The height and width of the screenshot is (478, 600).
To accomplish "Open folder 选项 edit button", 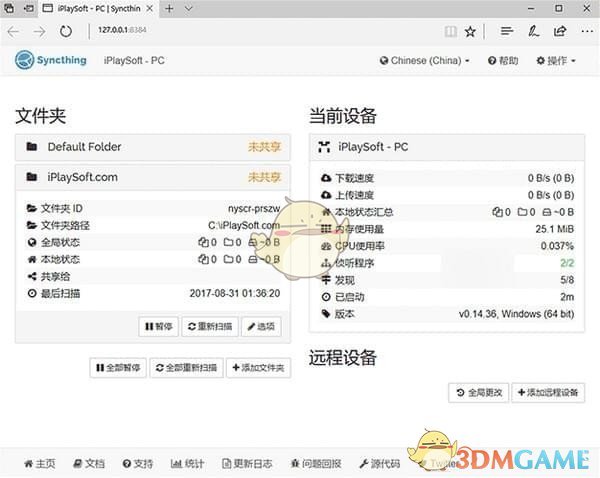I will (261, 326).
